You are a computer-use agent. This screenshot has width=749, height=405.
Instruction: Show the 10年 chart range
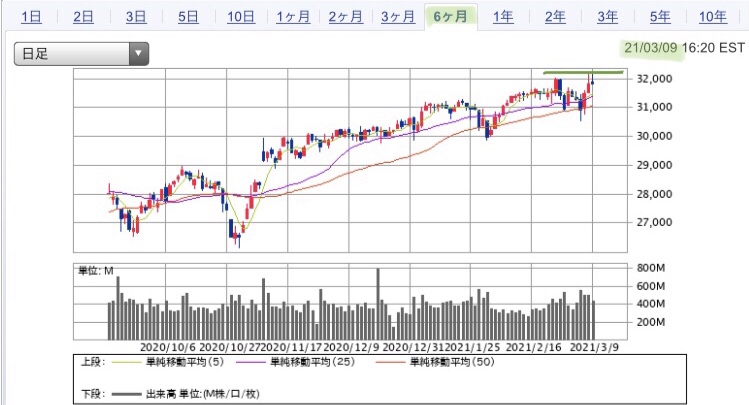click(x=712, y=16)
